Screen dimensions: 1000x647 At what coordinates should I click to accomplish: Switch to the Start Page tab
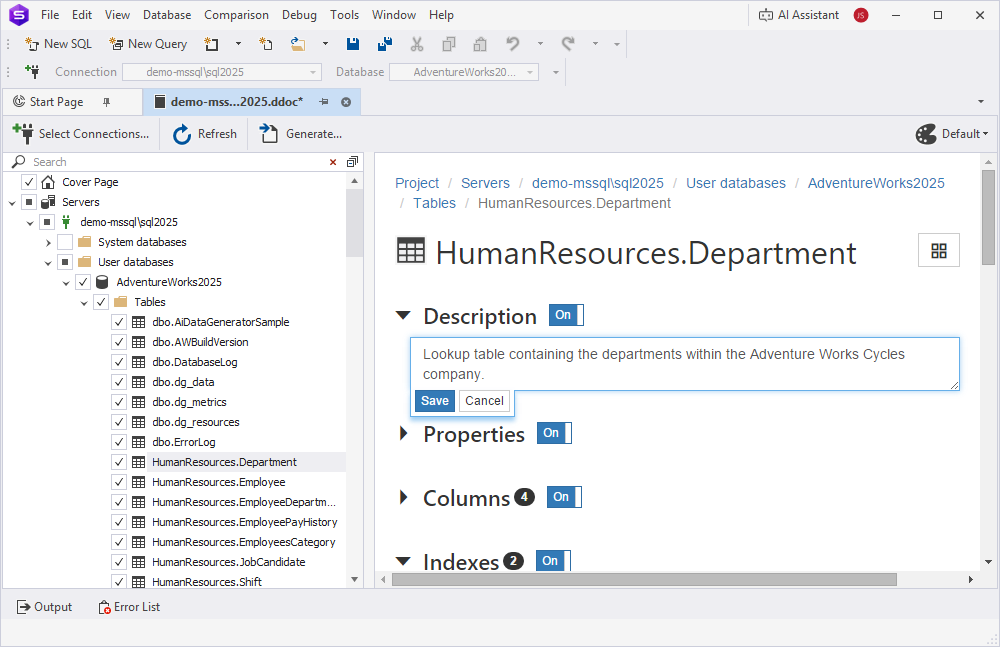[56, 102]
